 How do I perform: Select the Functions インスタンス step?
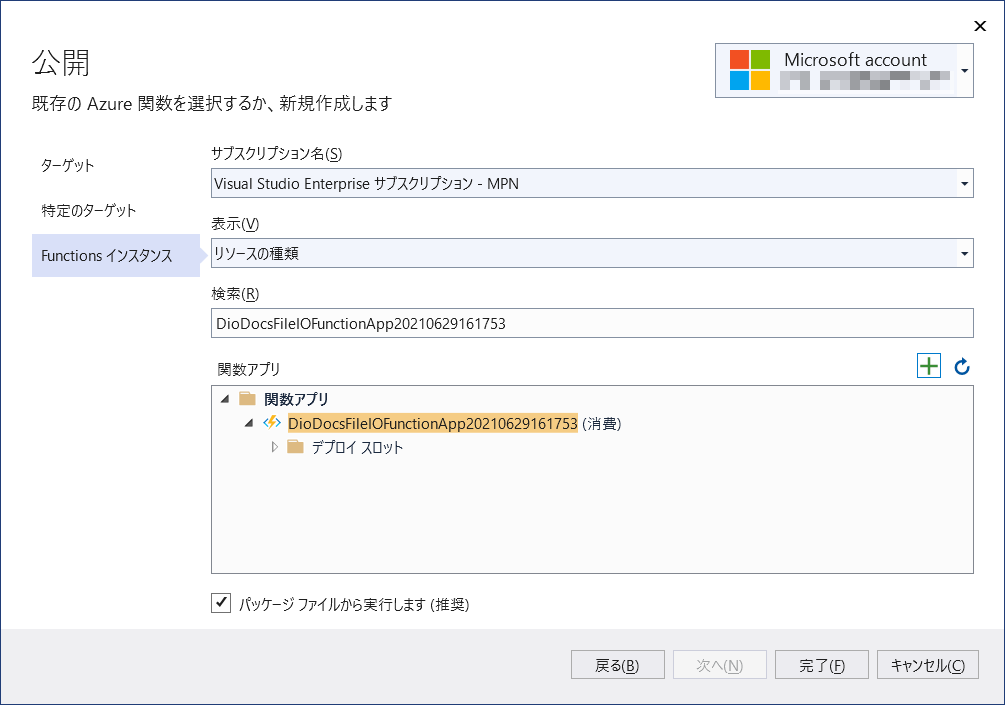116,255
